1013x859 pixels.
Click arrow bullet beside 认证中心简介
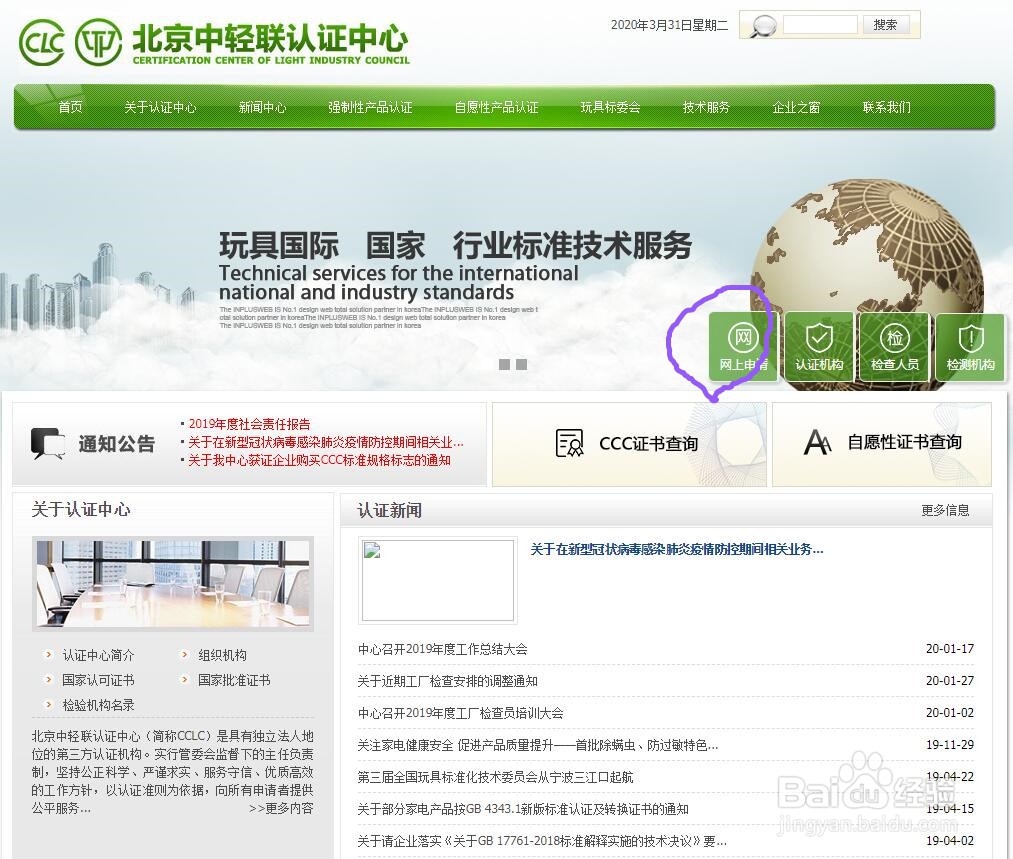(x=48, y=654)
